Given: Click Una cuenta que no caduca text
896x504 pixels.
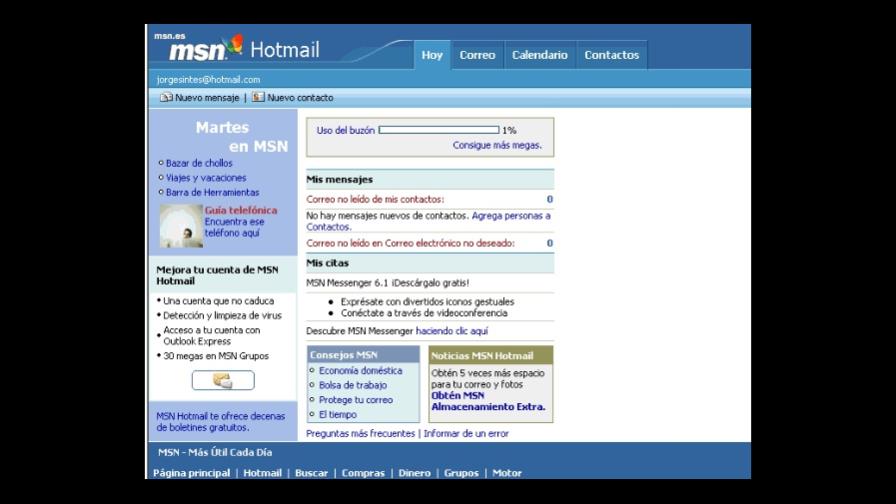Looking at the screenshot, I should tap(218, 301).
